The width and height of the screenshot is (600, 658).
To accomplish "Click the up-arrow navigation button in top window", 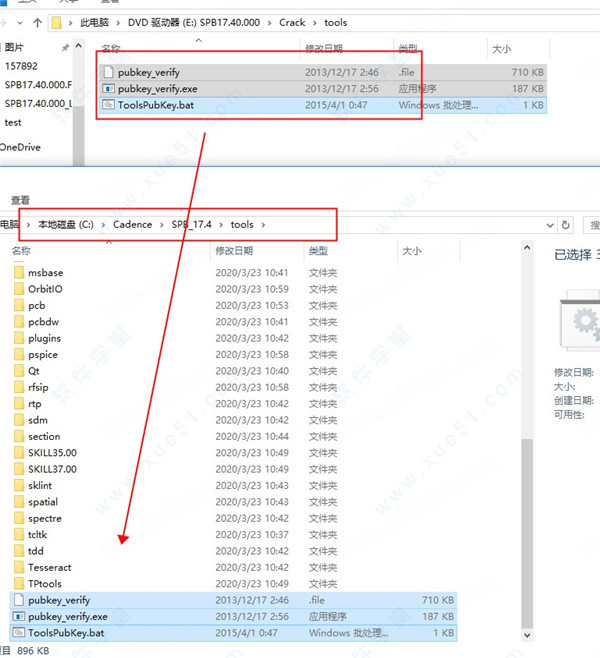I will pyautogui.click(x=37, y=20).
